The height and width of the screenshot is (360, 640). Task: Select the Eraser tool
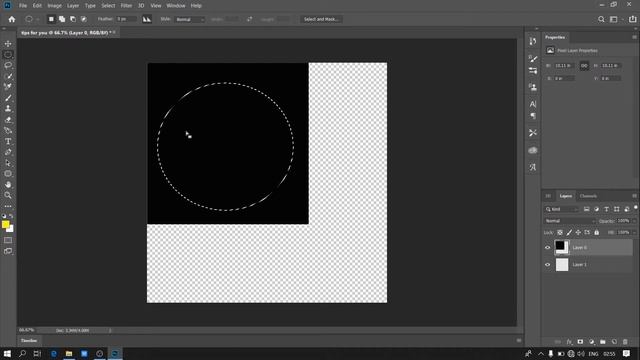pos(8,120)
